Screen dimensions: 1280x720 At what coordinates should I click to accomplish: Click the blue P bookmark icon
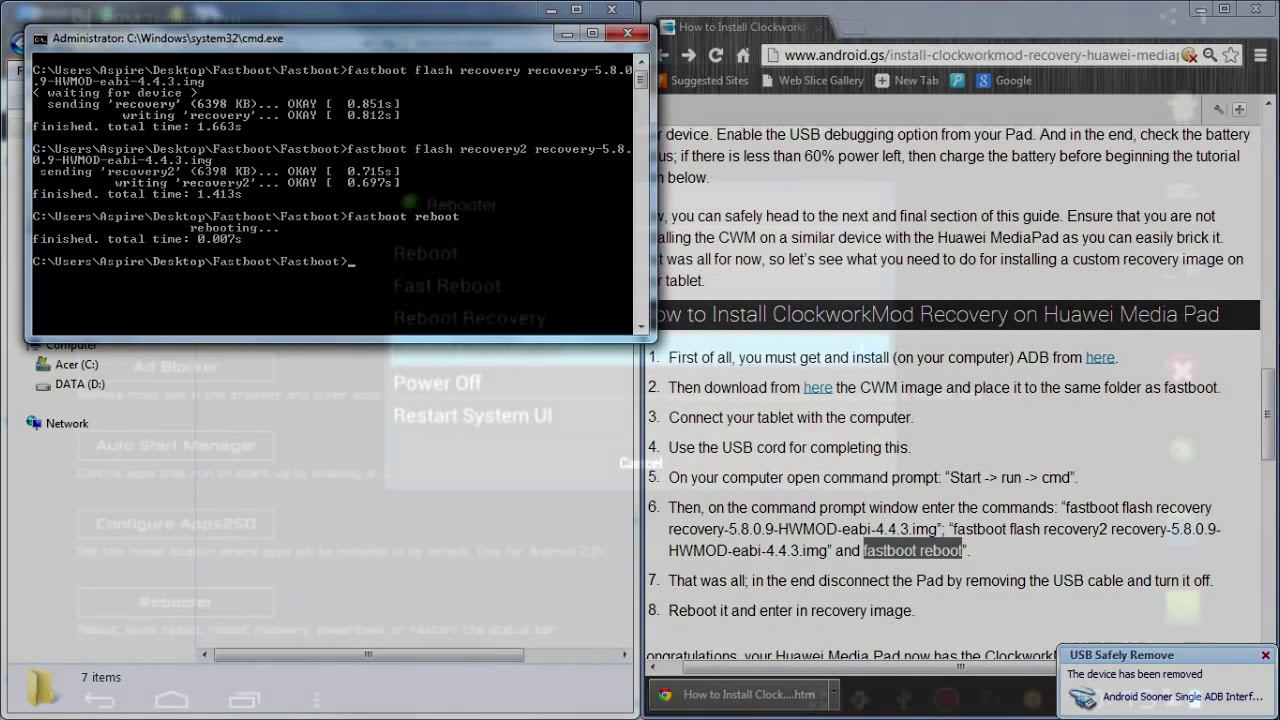(958, 81)
